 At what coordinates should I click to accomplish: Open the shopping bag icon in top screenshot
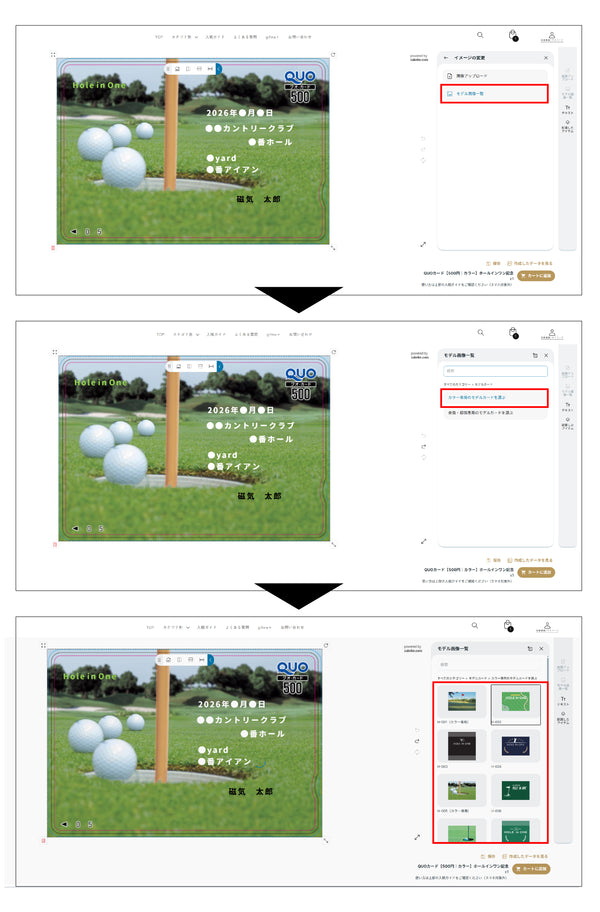pyautogui.click(x=513, y=35)
